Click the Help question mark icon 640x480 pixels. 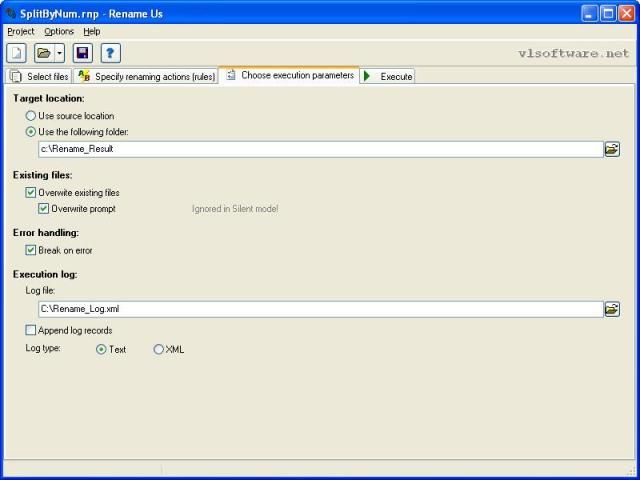[109, 53]
